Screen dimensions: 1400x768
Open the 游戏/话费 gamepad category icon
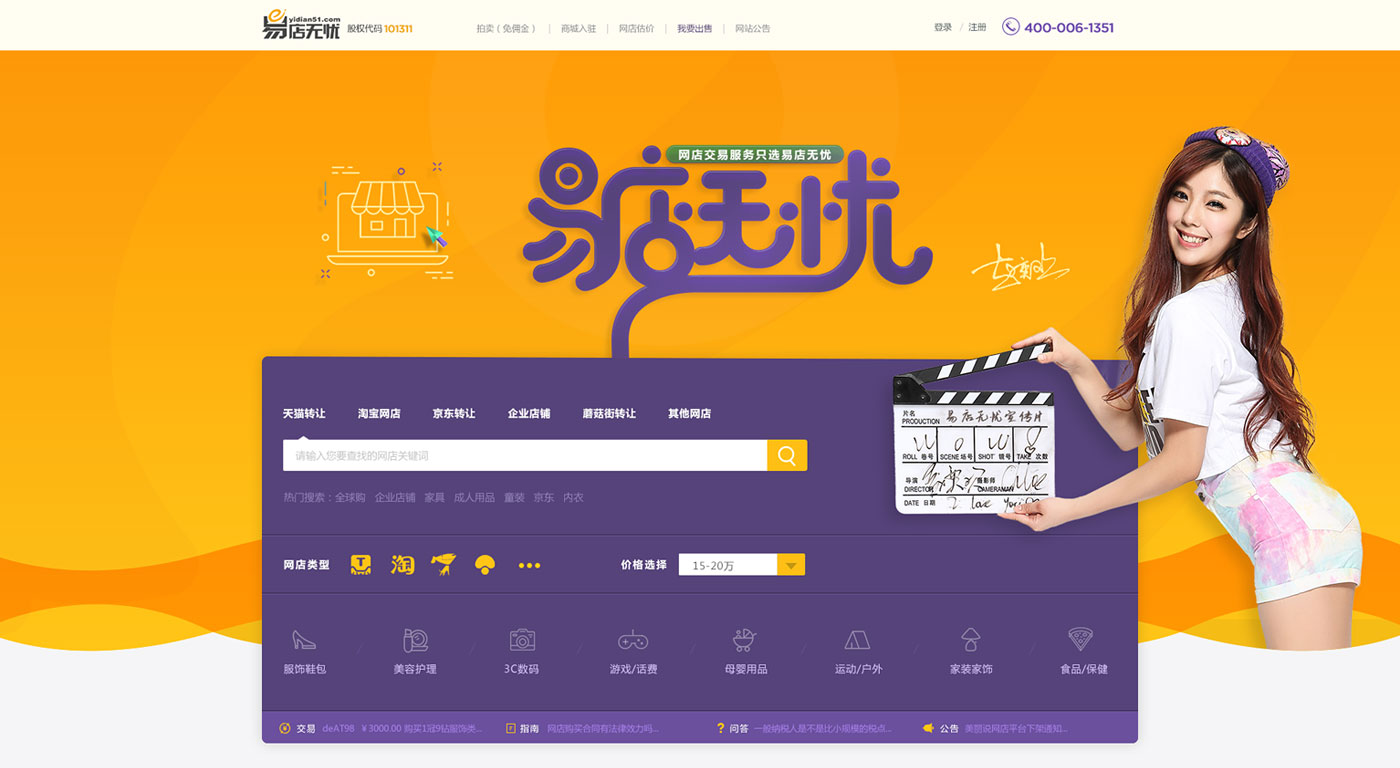click(x=633, y=640)
